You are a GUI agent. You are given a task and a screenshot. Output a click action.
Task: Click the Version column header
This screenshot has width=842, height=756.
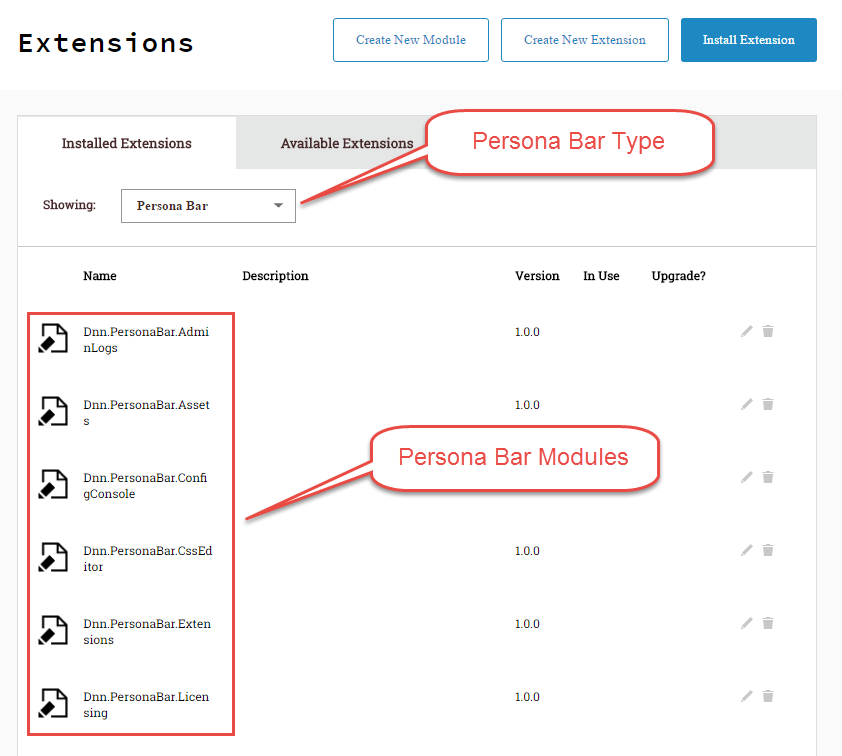coord(537,275)
